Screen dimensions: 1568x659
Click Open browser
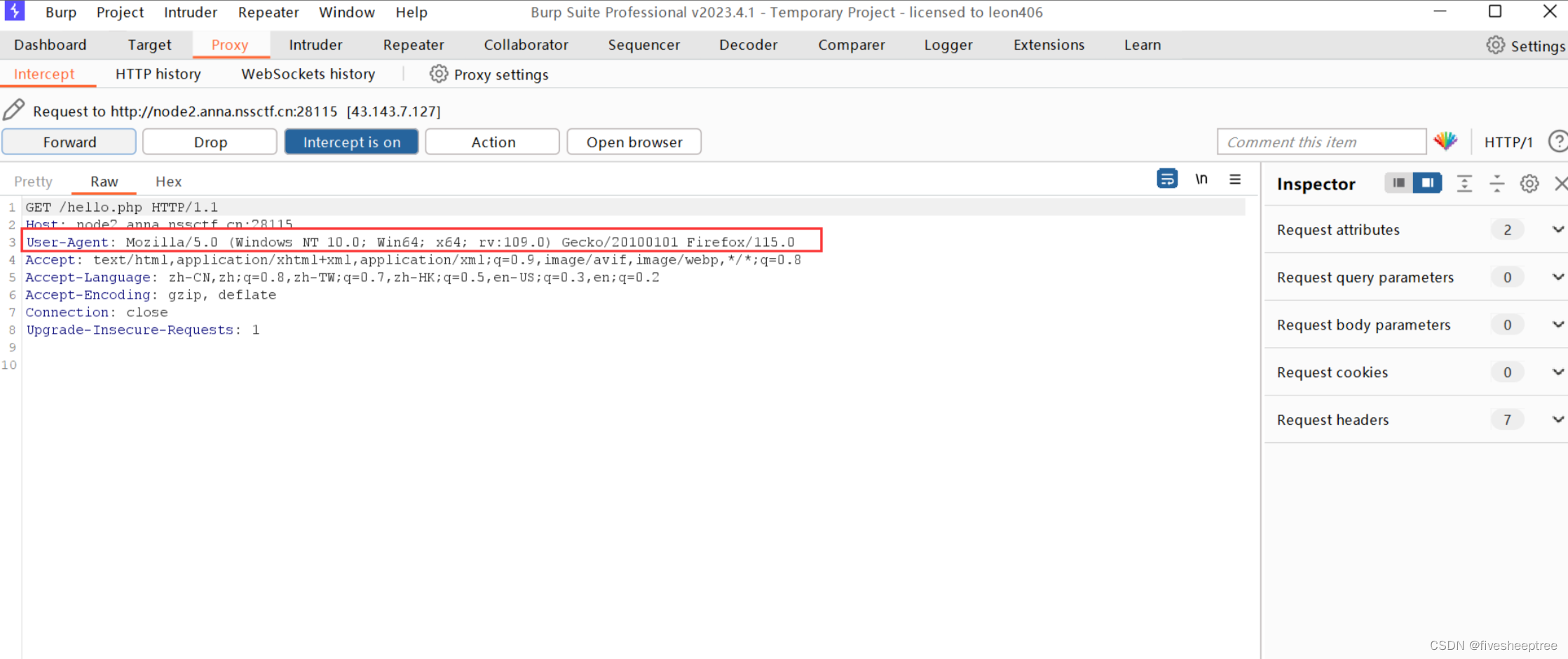(633, 142)
